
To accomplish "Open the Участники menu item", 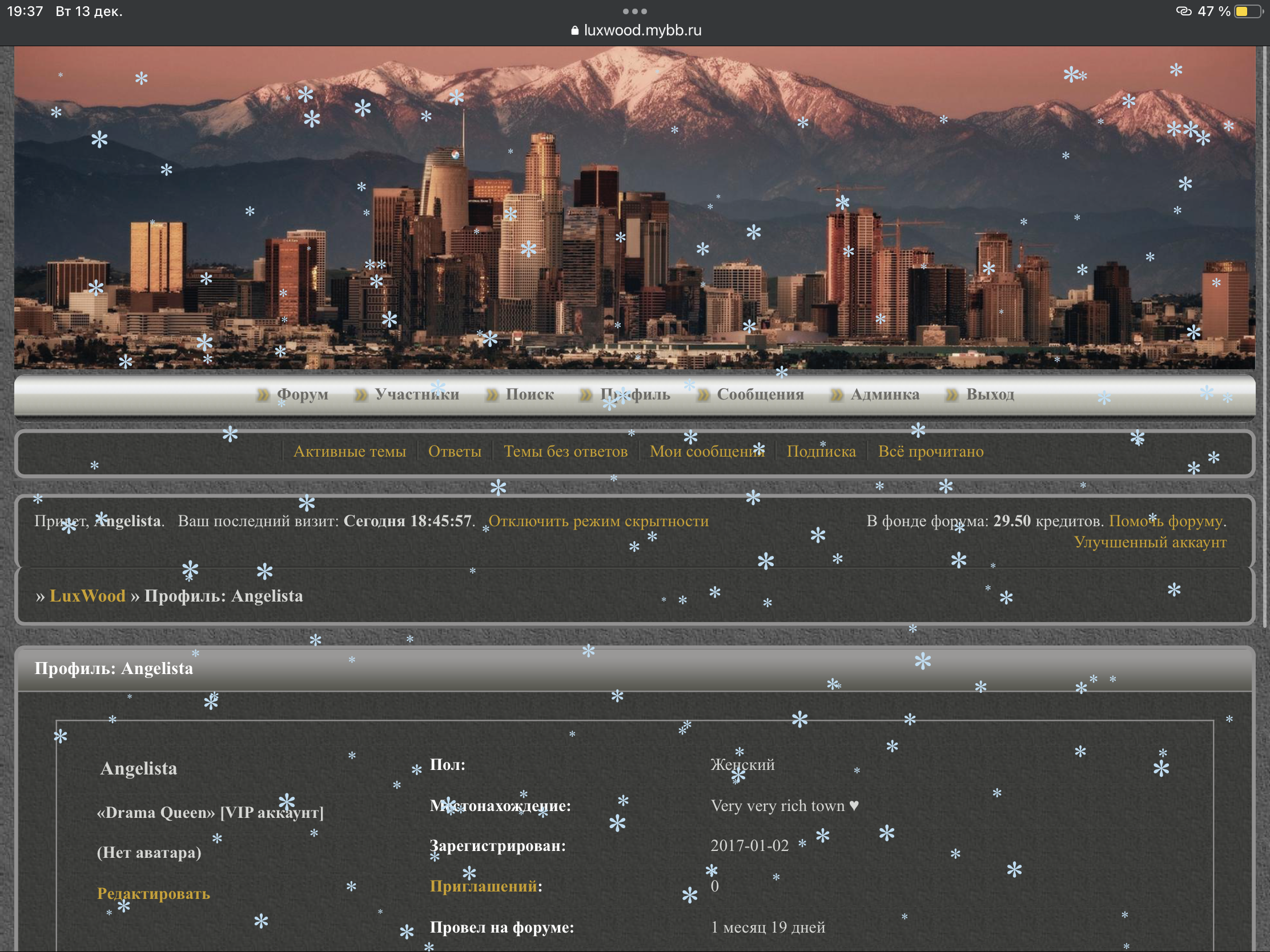I will (417, 394).
